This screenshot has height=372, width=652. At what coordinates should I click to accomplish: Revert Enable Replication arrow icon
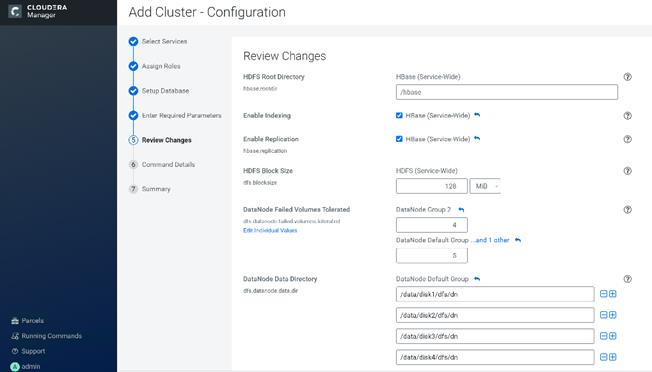click(477, 139)
